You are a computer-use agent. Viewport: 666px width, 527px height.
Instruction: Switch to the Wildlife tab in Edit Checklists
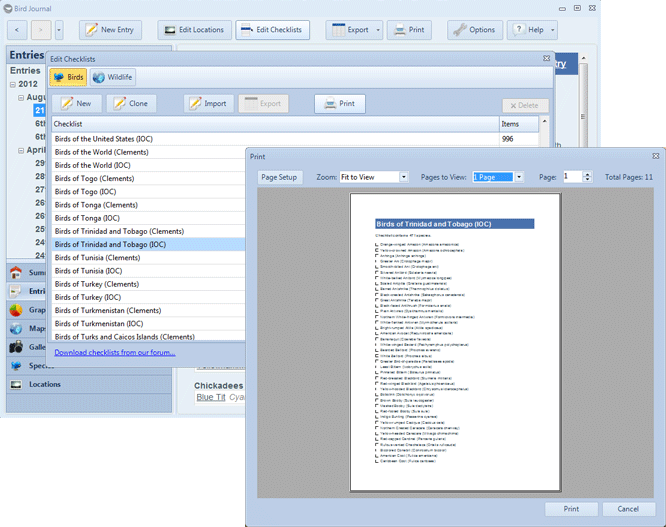[x=113, y=77]
